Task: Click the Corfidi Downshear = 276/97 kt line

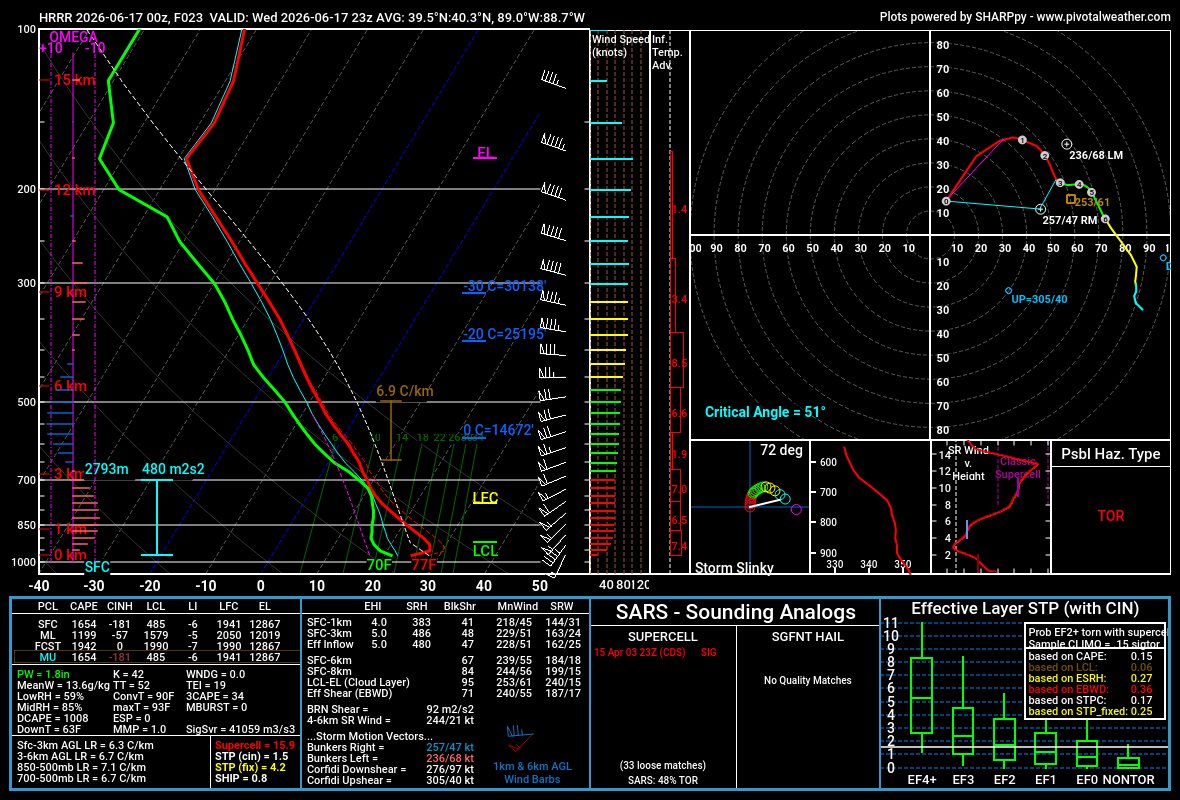Action: [x=391, y=769]
